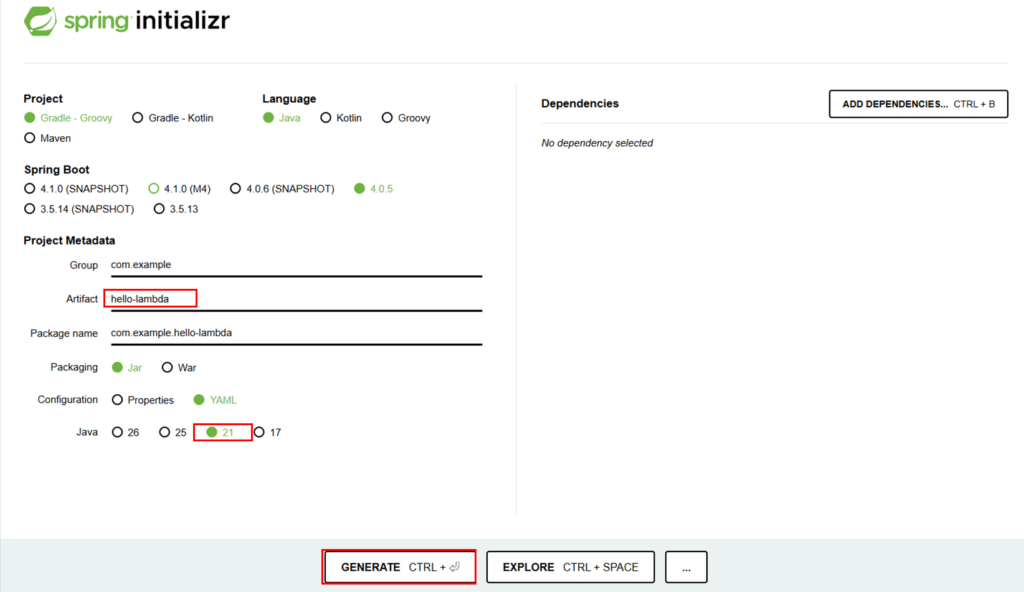Set configuration format to Properties
1024x592 pixels.
tap(118, 400)
